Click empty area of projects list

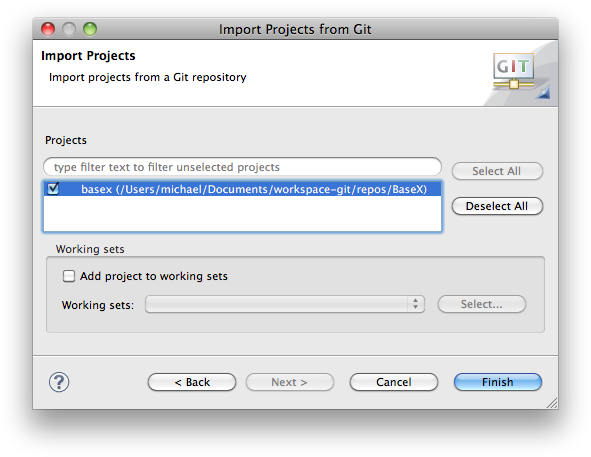tap(242, 213)
